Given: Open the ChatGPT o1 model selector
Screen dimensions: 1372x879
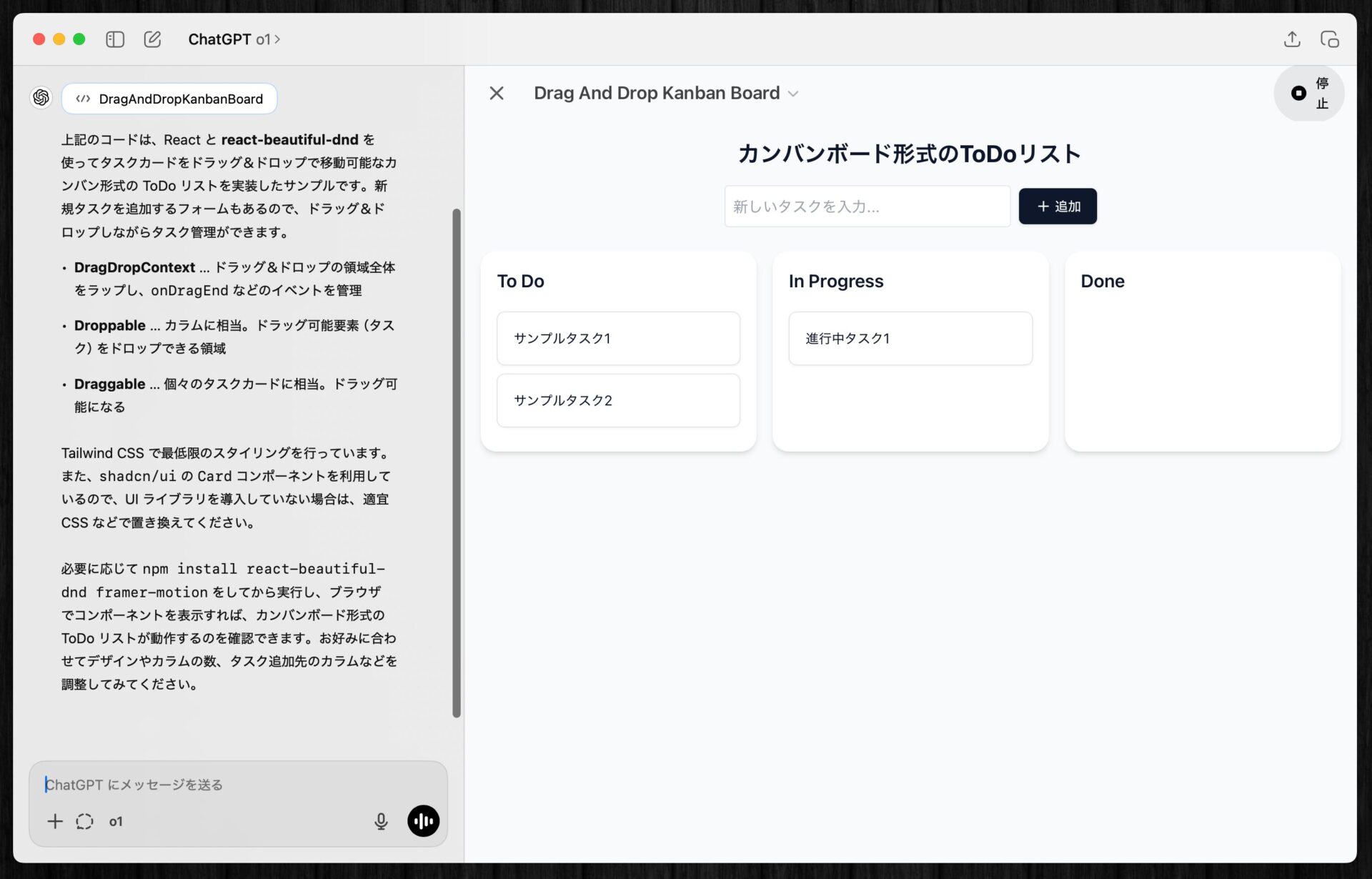Looking at the screenshot, I should click(x=234, y=39).
